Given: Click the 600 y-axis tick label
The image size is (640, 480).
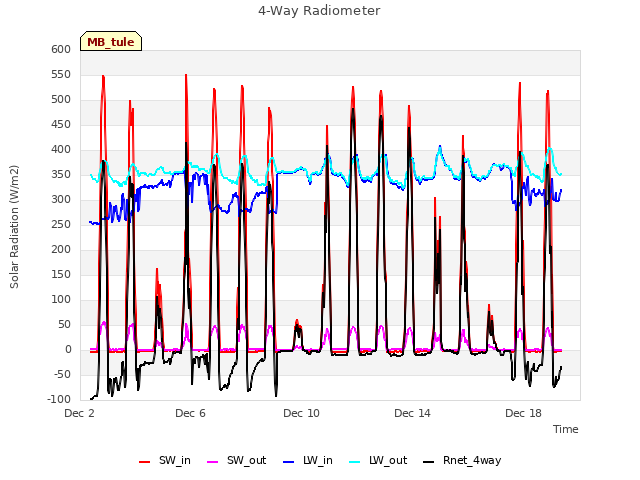Looking at the screenshot, I should click(61, 49).
